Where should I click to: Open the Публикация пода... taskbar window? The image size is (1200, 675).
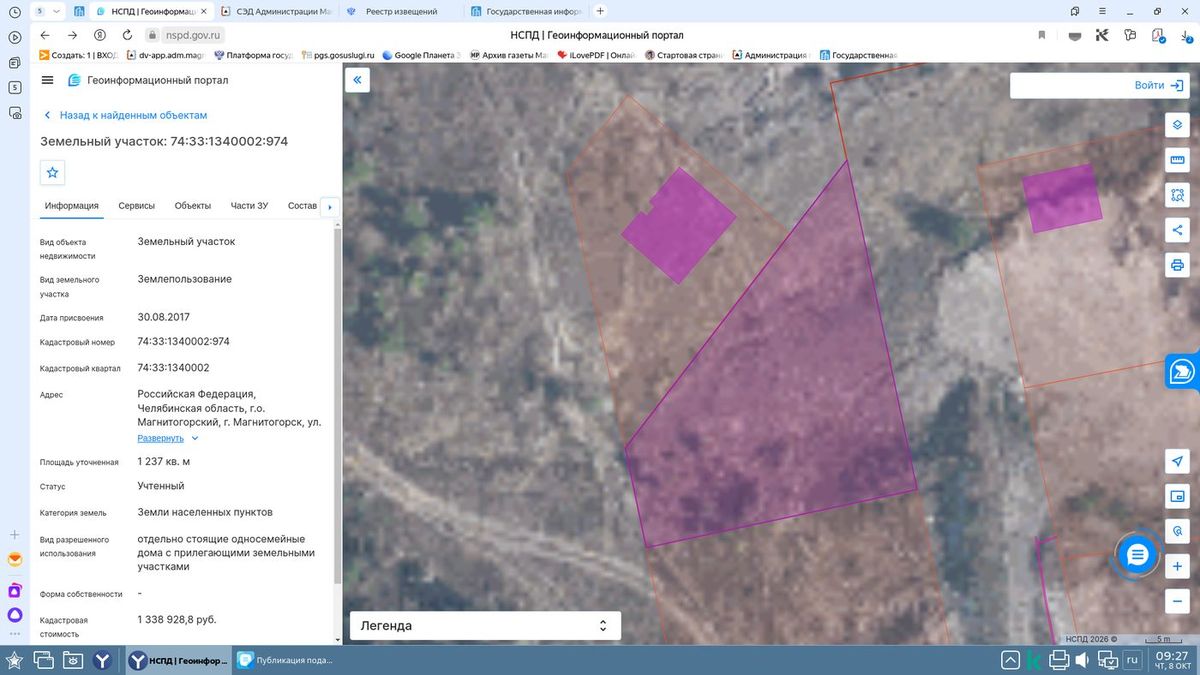285,660
